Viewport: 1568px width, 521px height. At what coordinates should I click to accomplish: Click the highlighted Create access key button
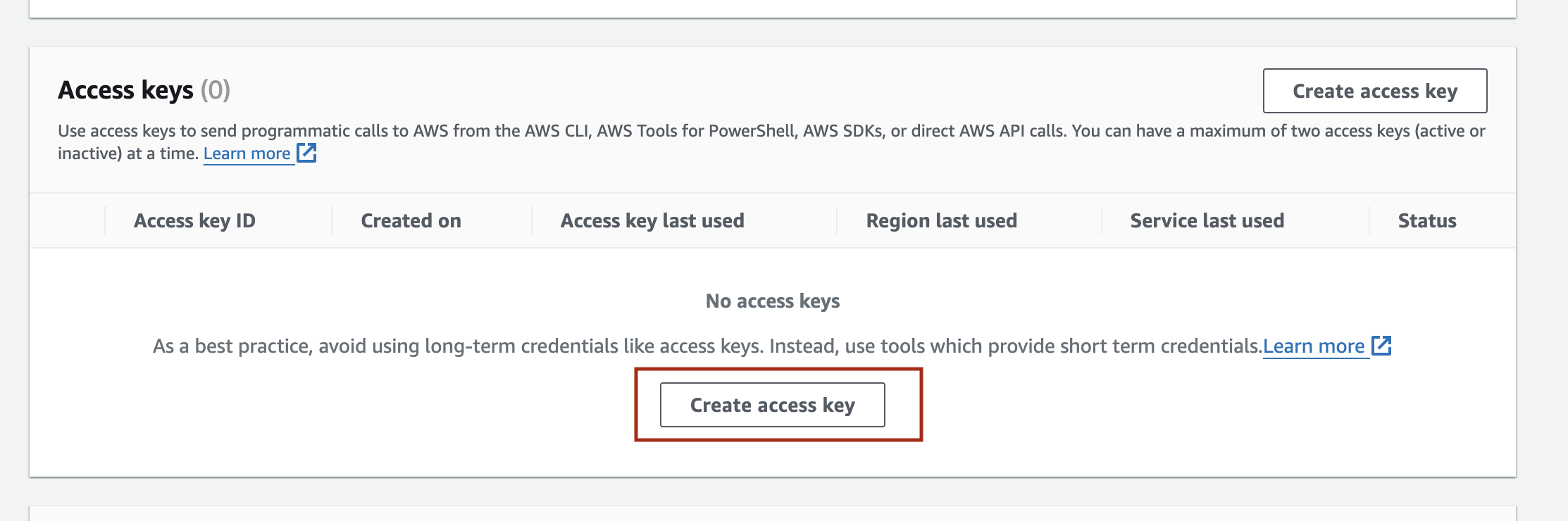pyautogui.click(x=772, y=405)
